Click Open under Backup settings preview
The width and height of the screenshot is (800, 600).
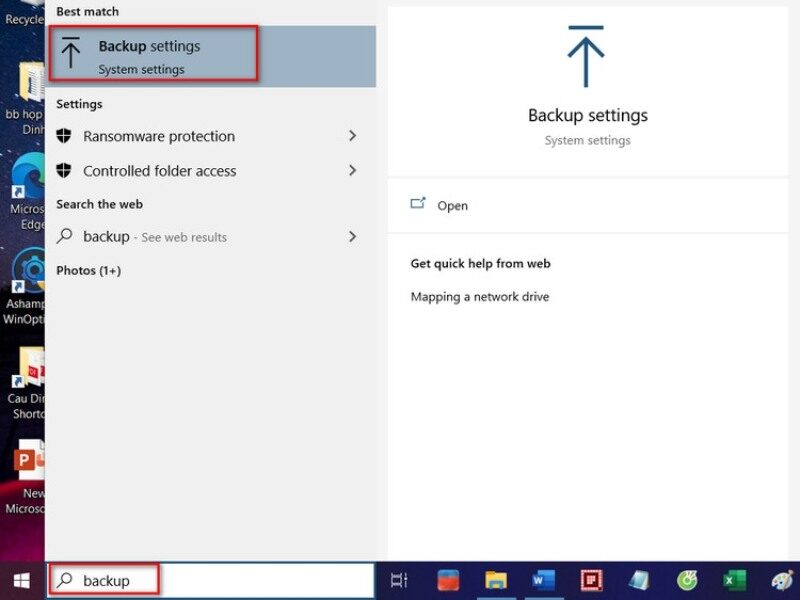coord(452,205)
